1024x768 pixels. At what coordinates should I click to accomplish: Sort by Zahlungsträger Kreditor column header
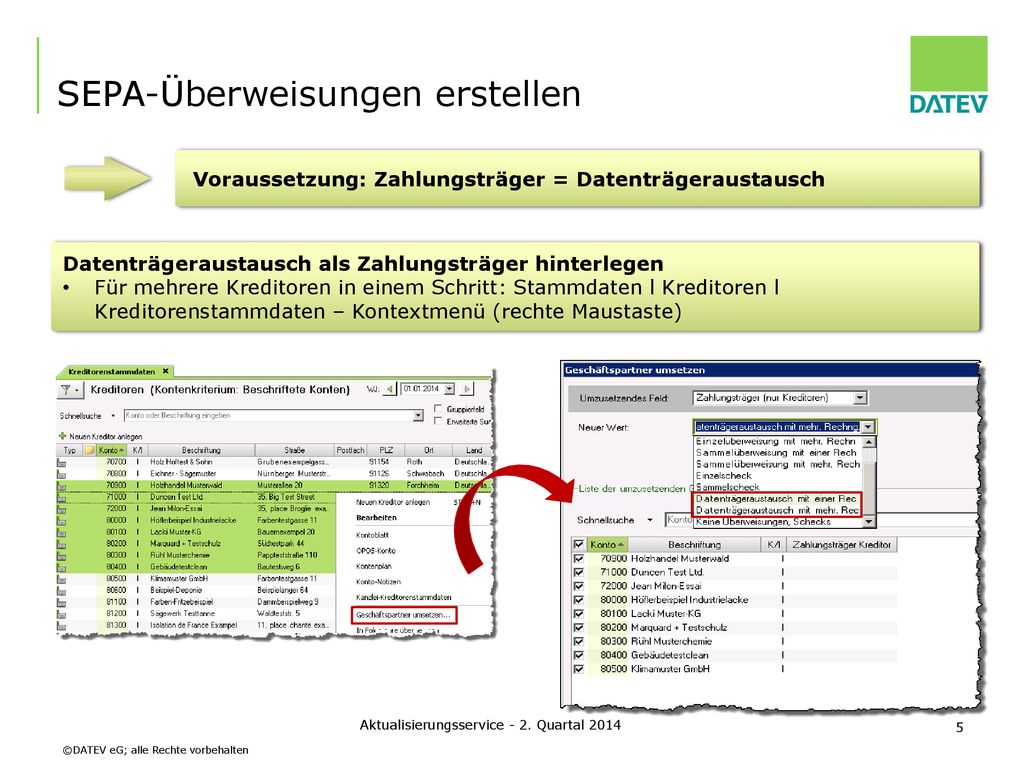point(841,544)
